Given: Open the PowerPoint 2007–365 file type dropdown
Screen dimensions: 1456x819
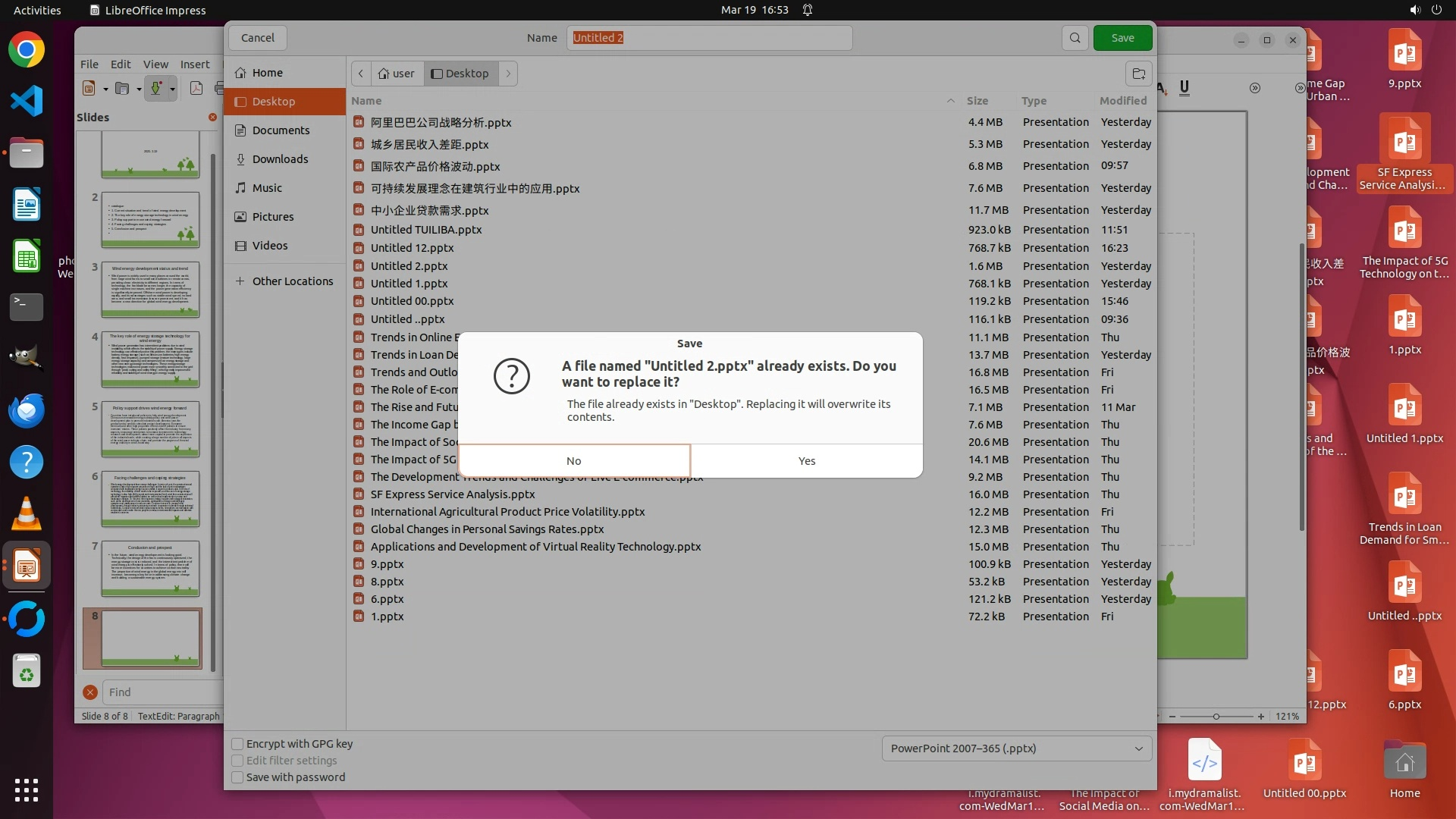Looking at the screenshot, I should (x=1016, y=748).
